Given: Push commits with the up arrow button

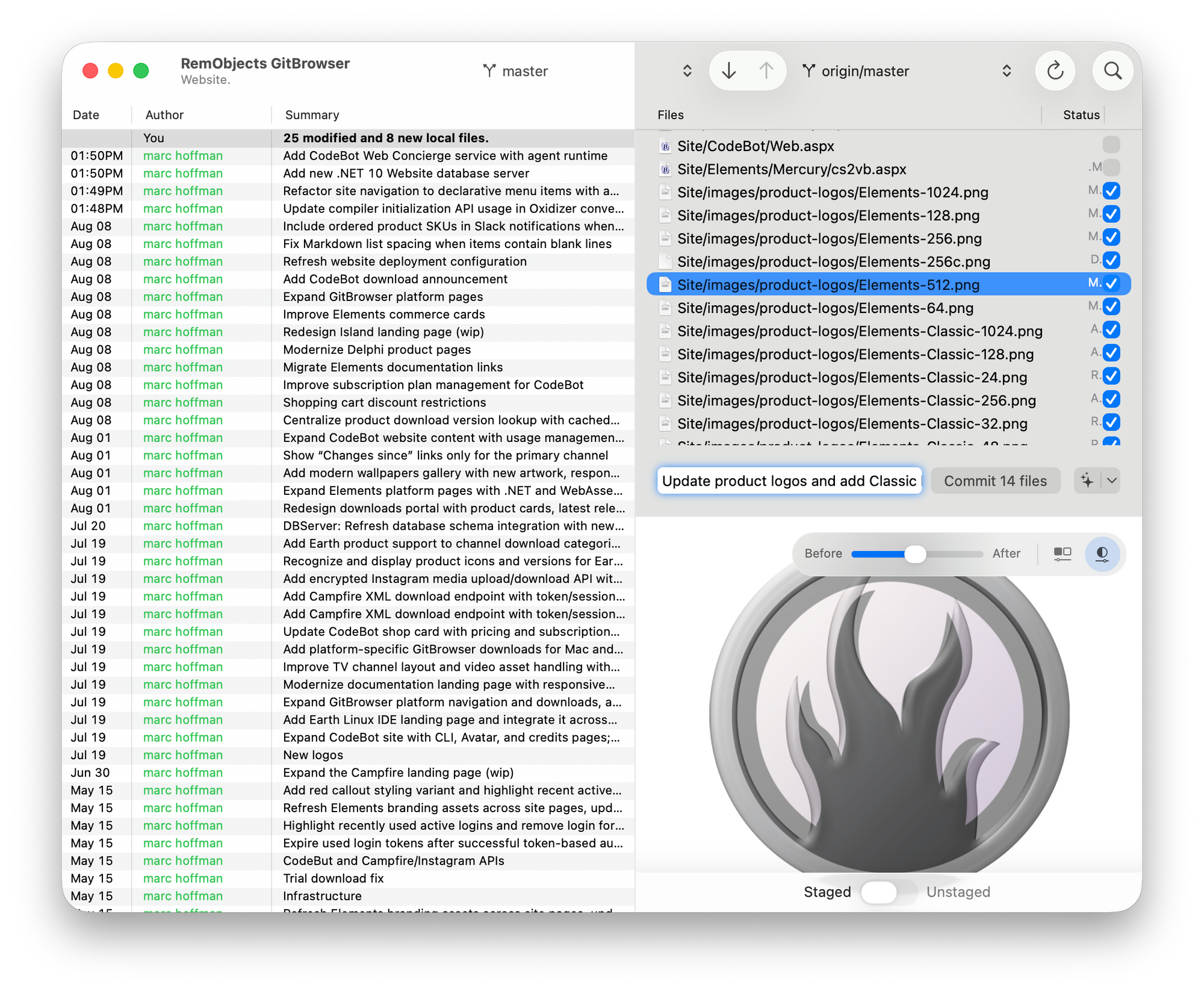Looking at the screenshot, I should click(x=766, y=71).
